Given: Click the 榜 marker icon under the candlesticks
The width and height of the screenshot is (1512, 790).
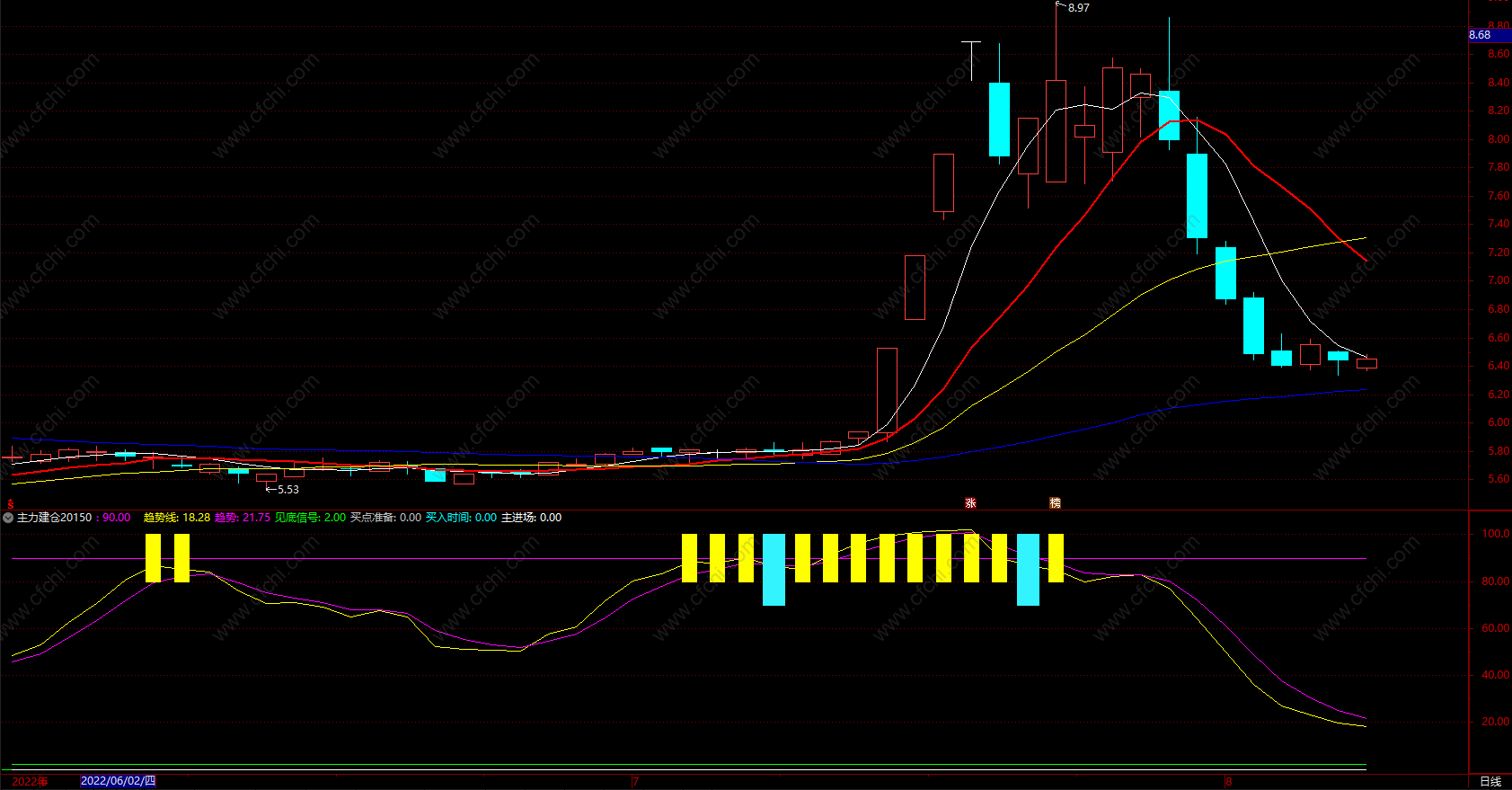Looking at the screenshot, I should click(1056, 503).
